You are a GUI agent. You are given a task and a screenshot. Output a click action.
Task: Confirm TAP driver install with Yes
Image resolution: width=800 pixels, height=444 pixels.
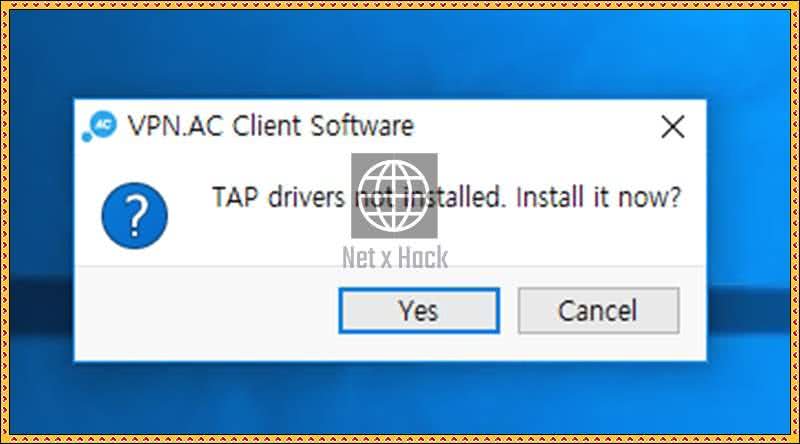pos(419,311)
